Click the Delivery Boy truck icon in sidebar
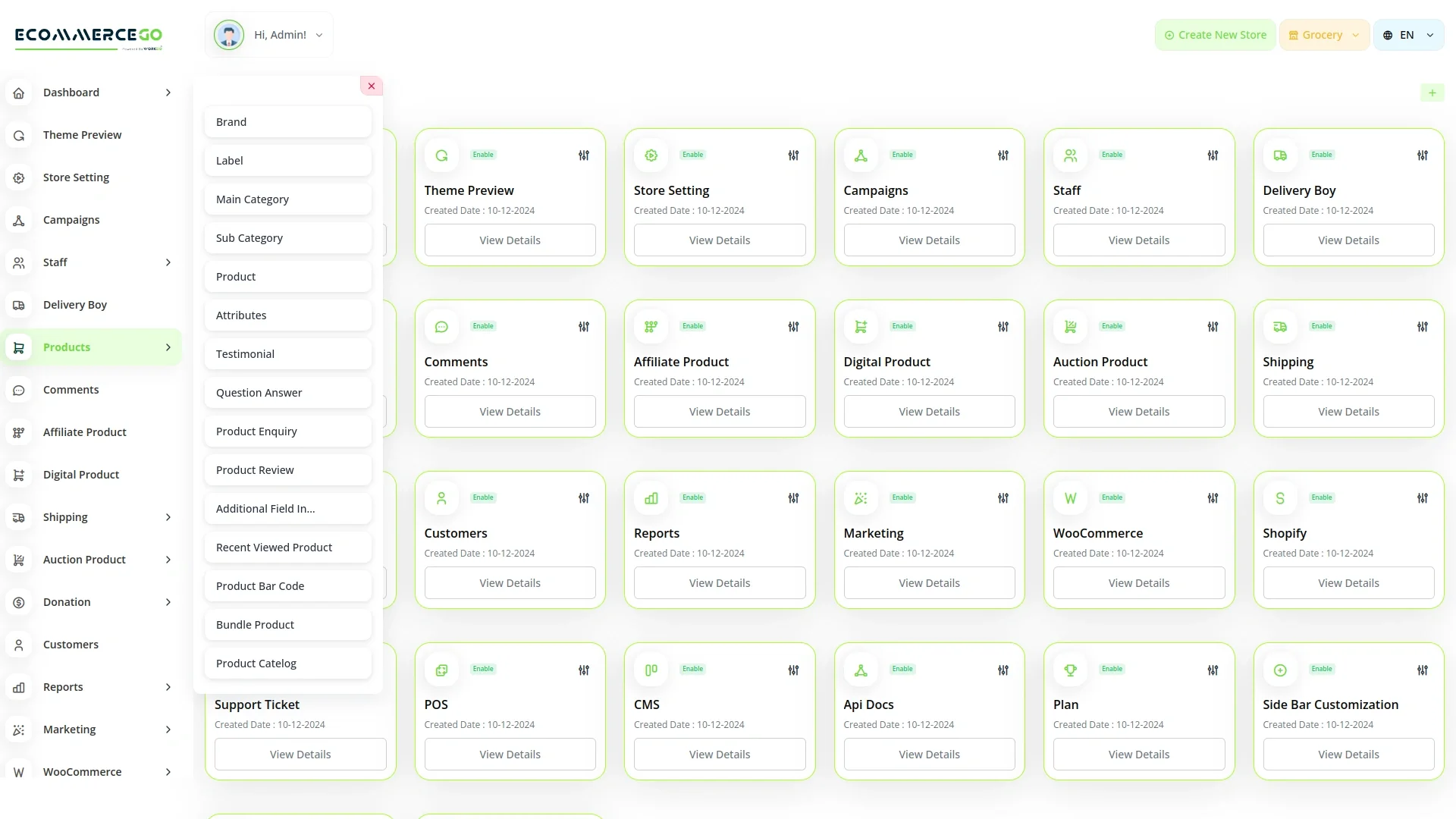Screen dimensions: 1456x819 tap(19, 305)
